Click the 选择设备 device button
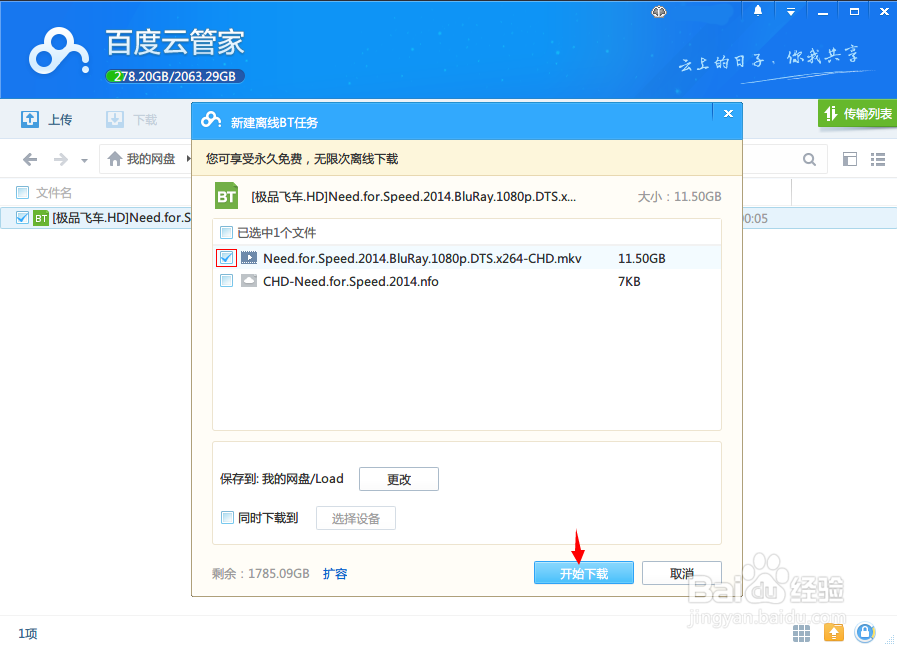 click(x=356, y=519)
